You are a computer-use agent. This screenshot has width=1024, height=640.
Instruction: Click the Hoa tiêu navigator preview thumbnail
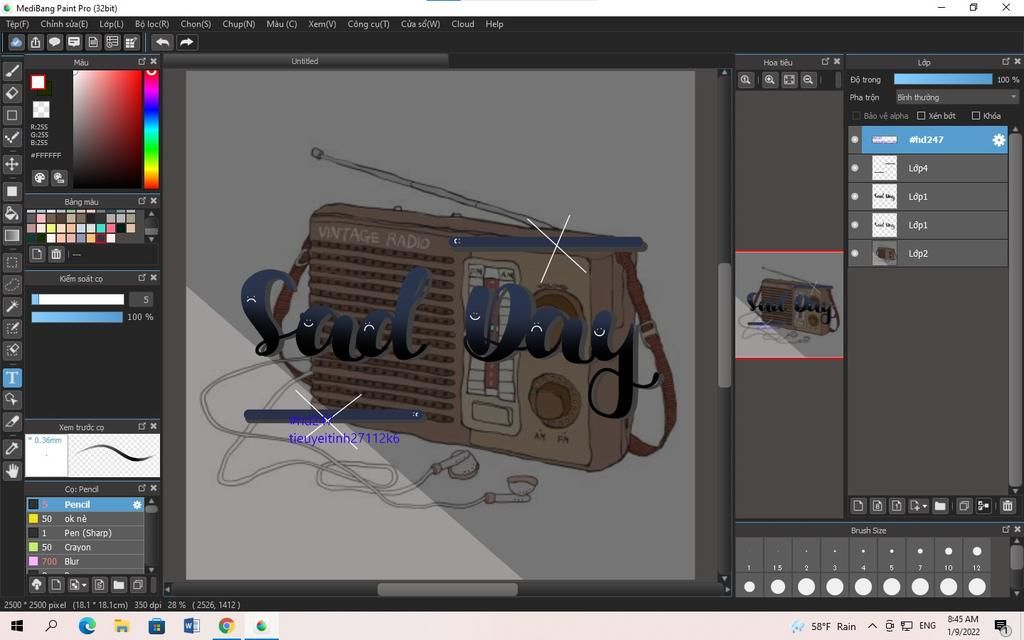pos(789,305)
